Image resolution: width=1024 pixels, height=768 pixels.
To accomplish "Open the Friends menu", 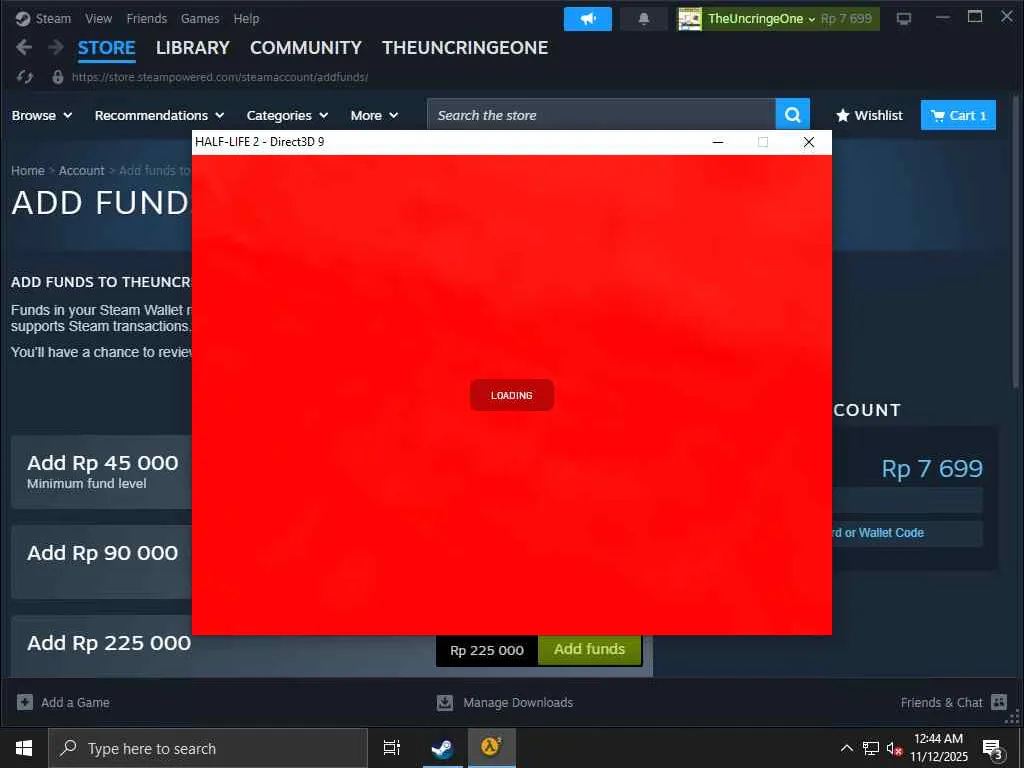I will (x=146, y=18).
